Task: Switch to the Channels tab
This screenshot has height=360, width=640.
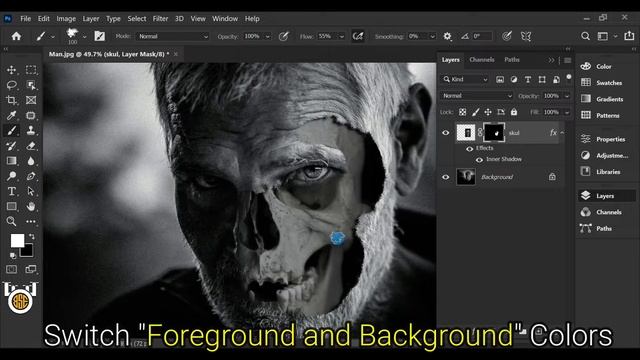Action: [482, 60]
